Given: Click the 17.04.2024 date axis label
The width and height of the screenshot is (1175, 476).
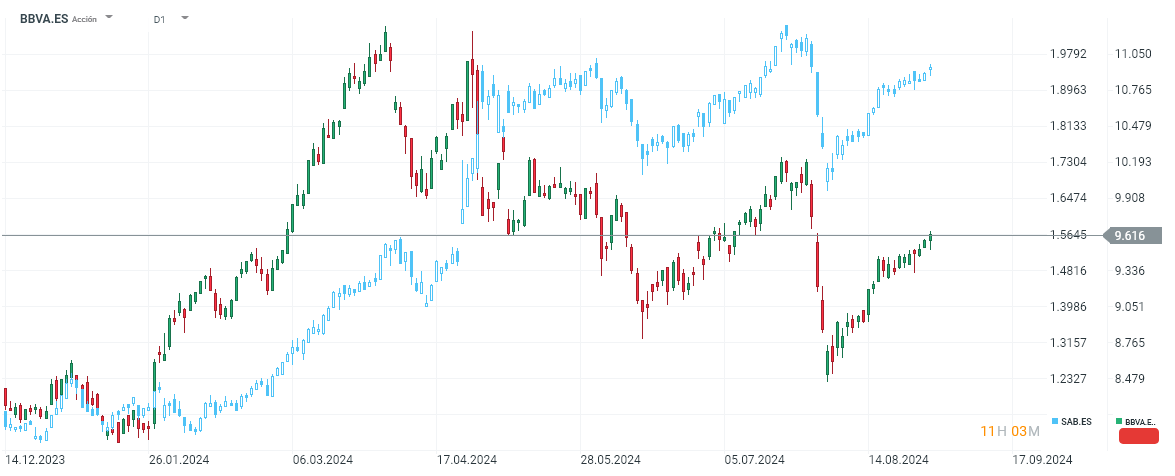Looking at the screenshot, I should pyautogui.click(x=470, y=460).
